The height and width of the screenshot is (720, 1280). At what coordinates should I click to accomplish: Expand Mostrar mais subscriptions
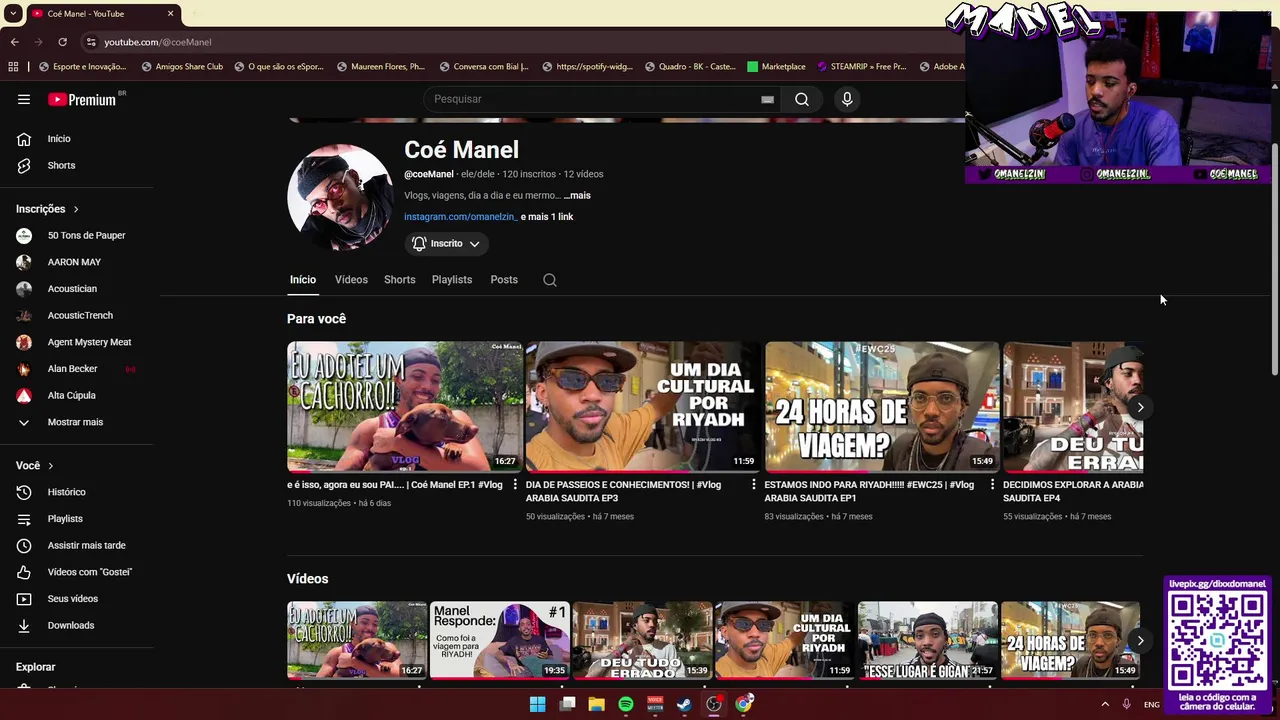77,422
